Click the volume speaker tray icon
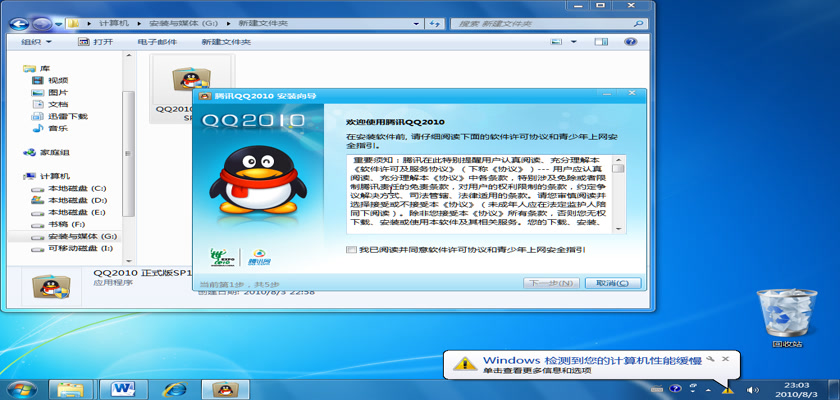The image size is (840, 400). click(752, 388)
